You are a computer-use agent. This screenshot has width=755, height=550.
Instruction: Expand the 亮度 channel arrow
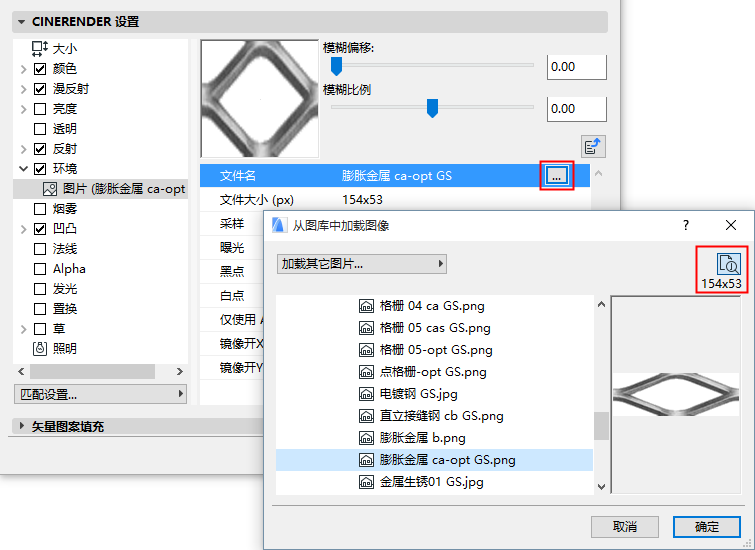(x=23, y=109)
